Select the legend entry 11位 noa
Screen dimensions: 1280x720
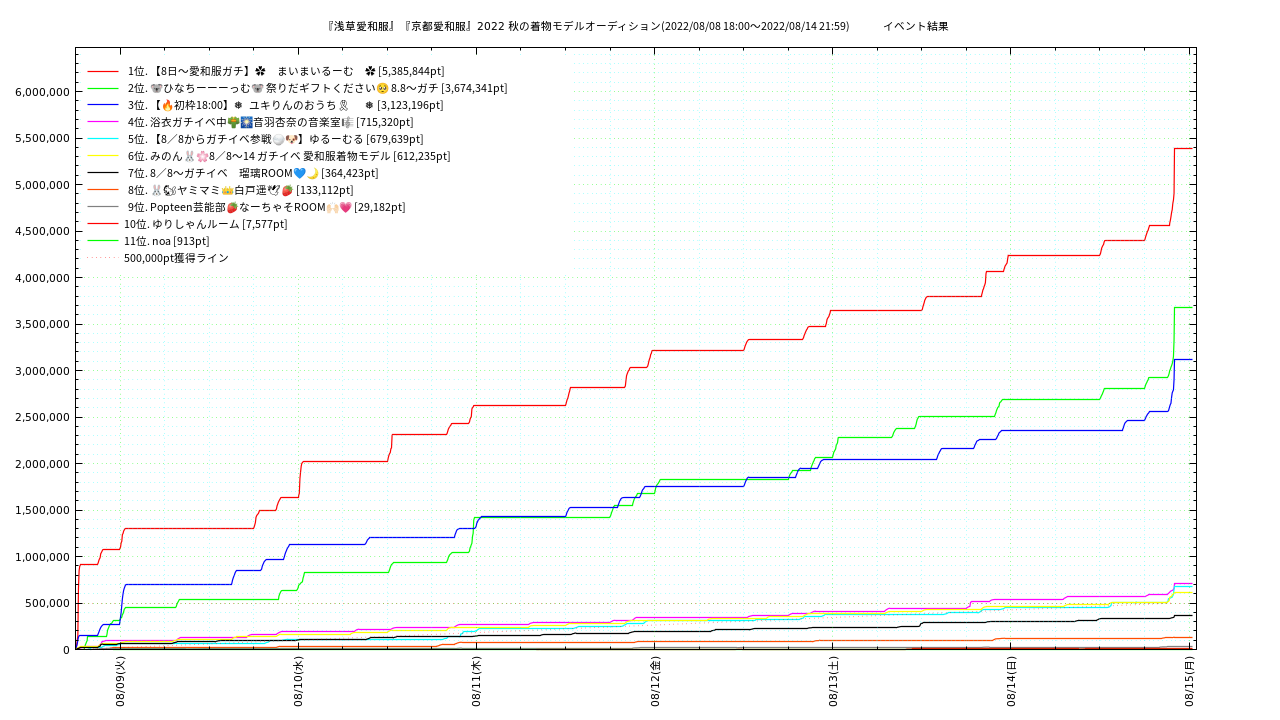coord(166,241)
